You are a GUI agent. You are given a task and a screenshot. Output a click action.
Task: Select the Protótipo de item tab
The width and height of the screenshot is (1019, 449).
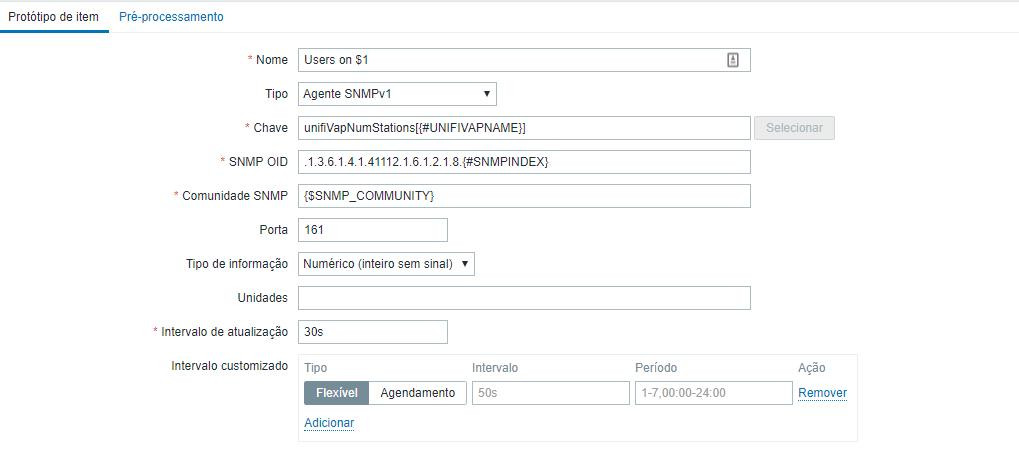[x=53, y=17]
